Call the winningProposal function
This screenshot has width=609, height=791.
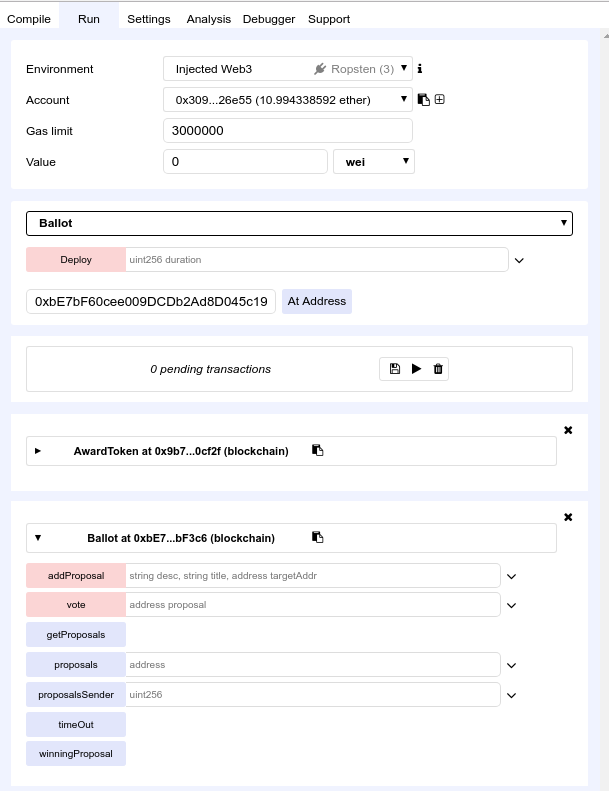click(x=76, y=754)
